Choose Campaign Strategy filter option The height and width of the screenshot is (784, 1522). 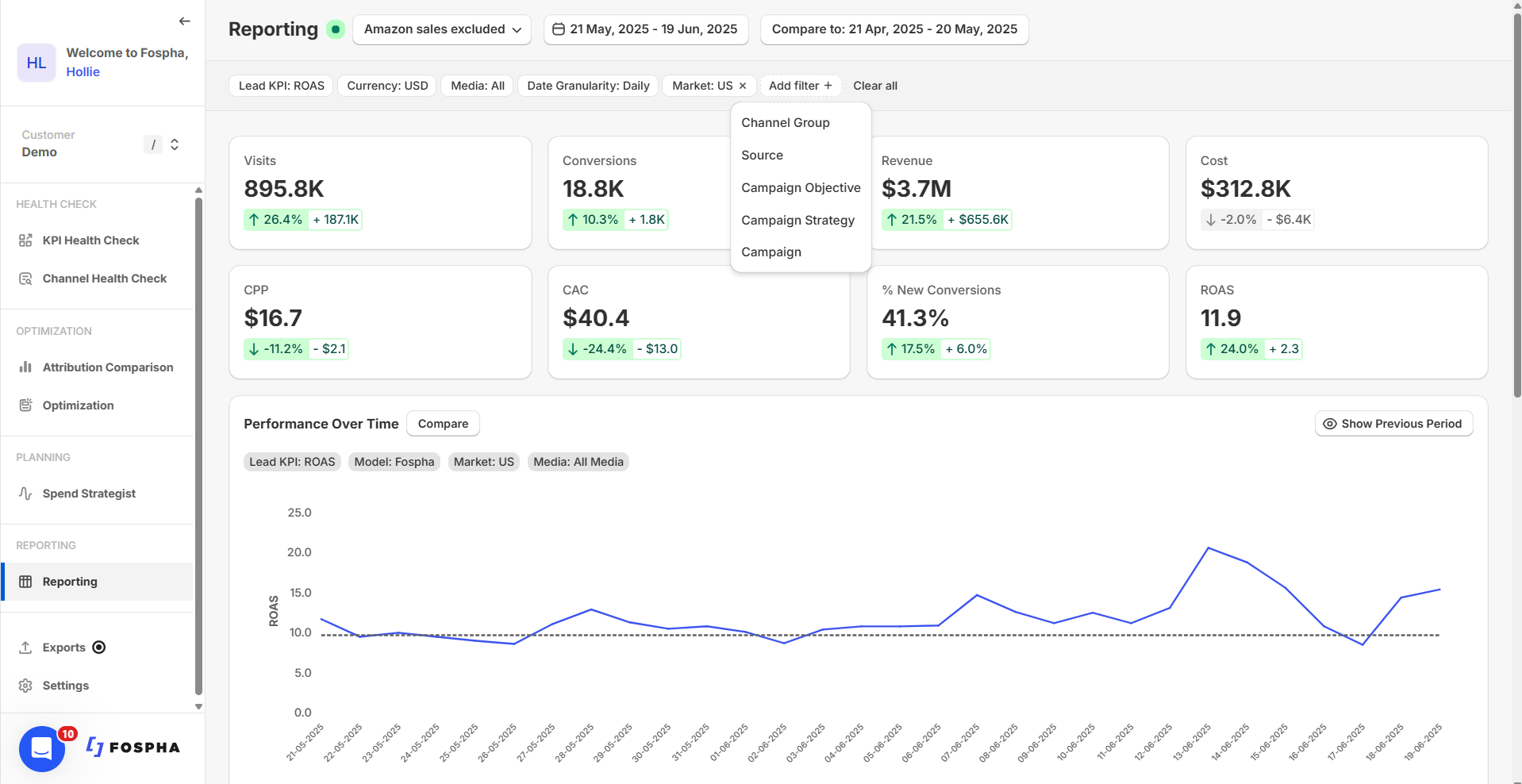(798, 221)
